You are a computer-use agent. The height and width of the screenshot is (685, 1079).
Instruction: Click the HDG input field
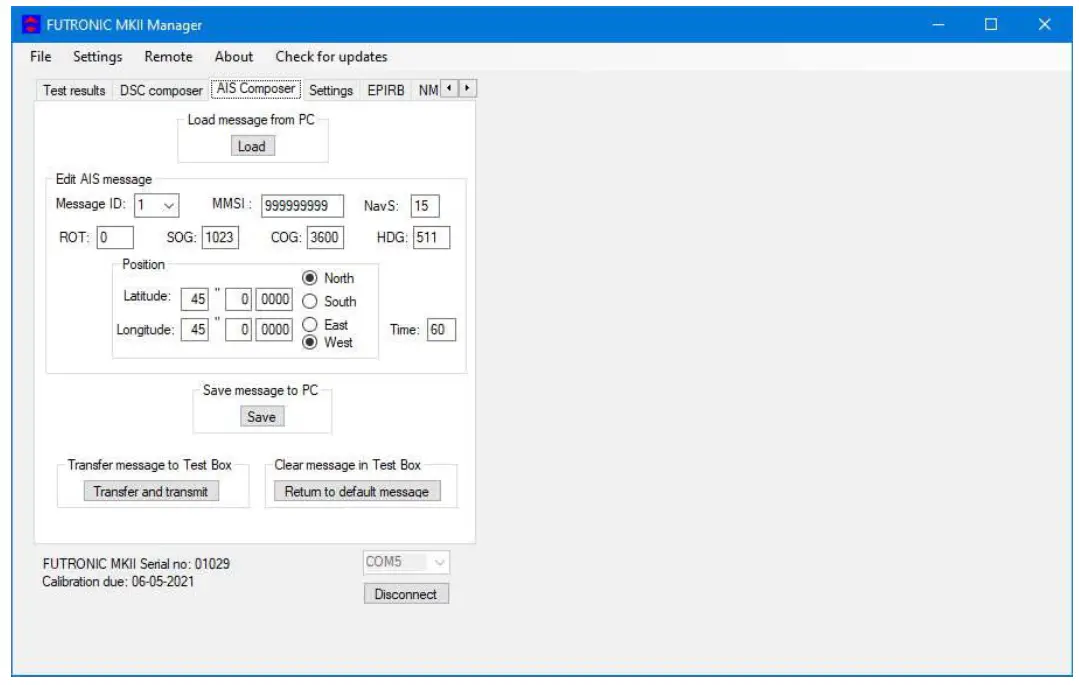[x=431, y=238]
